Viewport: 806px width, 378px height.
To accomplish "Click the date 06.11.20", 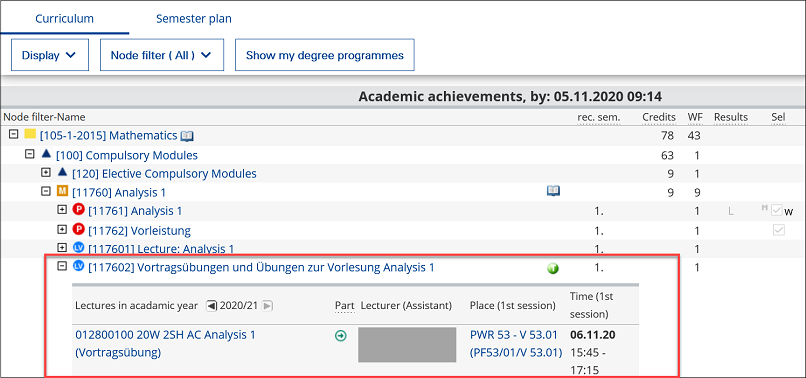I will pyautogui.click(x=593, y=335).
